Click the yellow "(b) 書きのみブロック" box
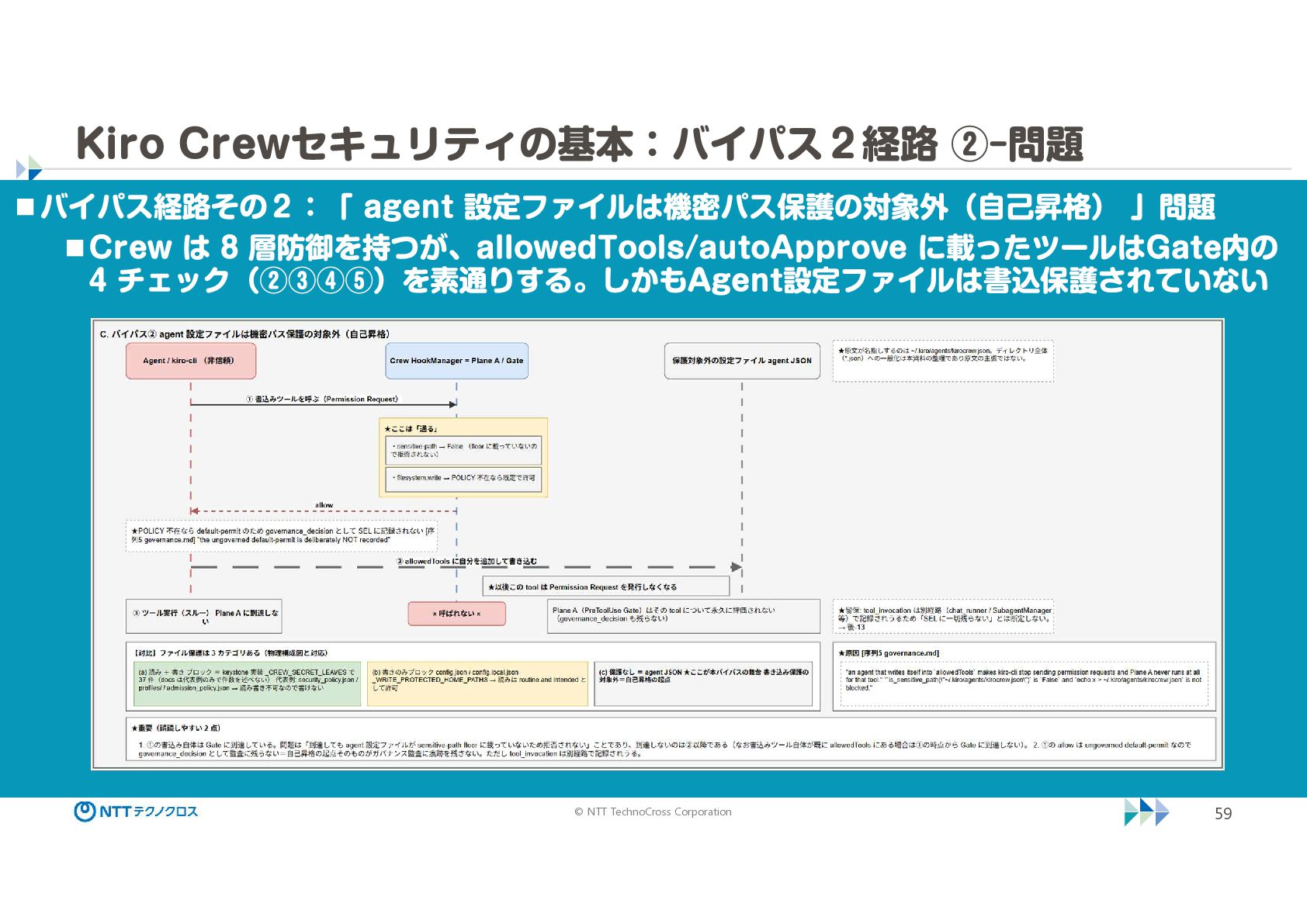Image resolution: width=1307 pixels, height=924 pixels. pyautogui.click(x=477, y=683)
